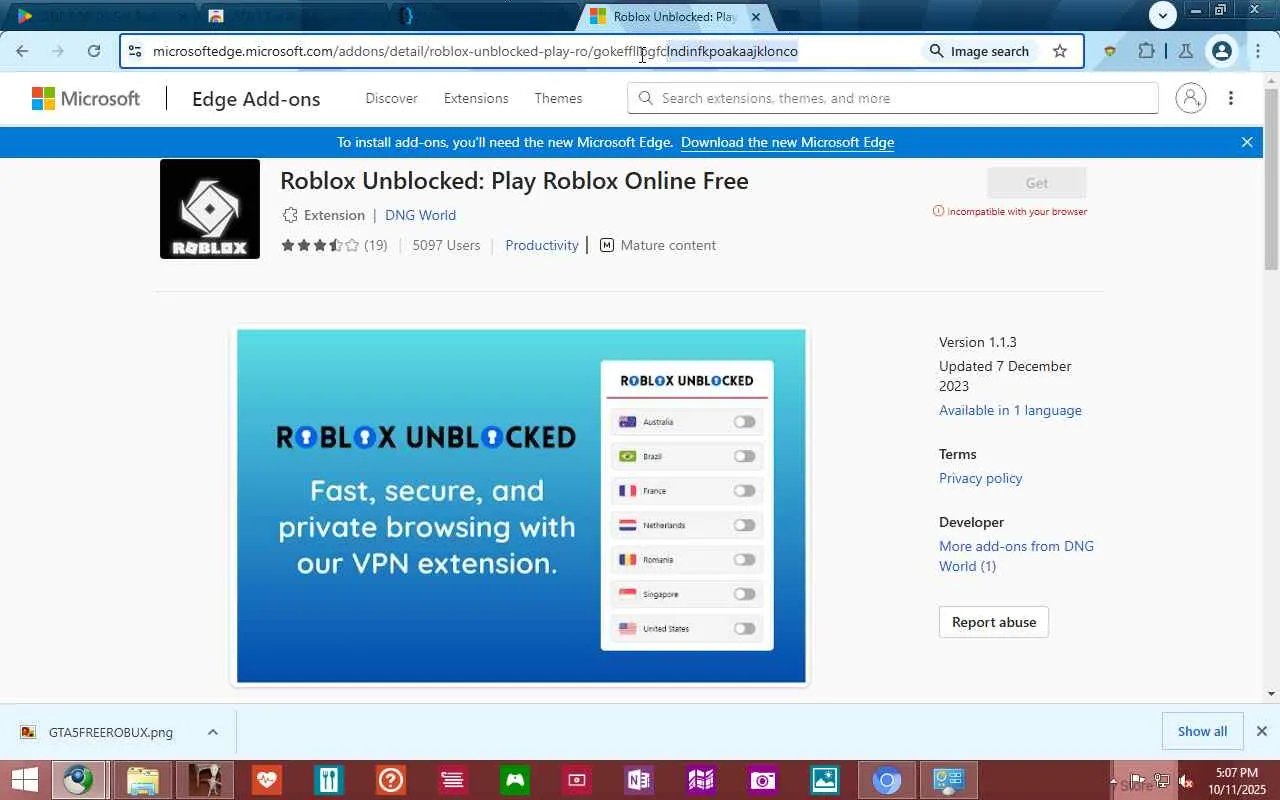Toggle the Netherlands VPN switch in the preview
1280x800 pixels.
[x=745, y=525]
